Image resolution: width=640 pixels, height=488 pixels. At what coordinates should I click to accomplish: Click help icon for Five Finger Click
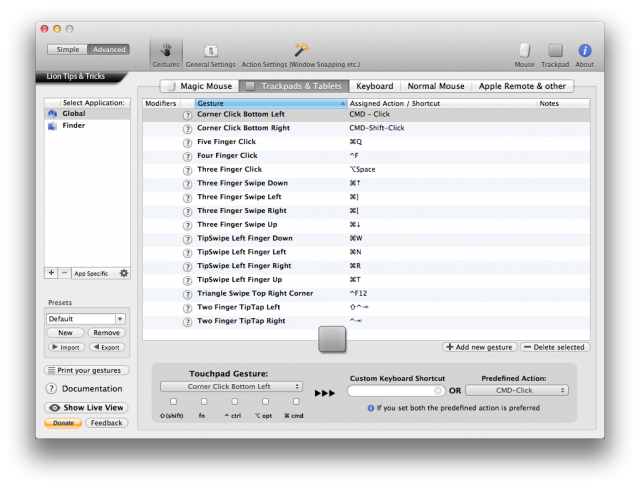point(187,143)
